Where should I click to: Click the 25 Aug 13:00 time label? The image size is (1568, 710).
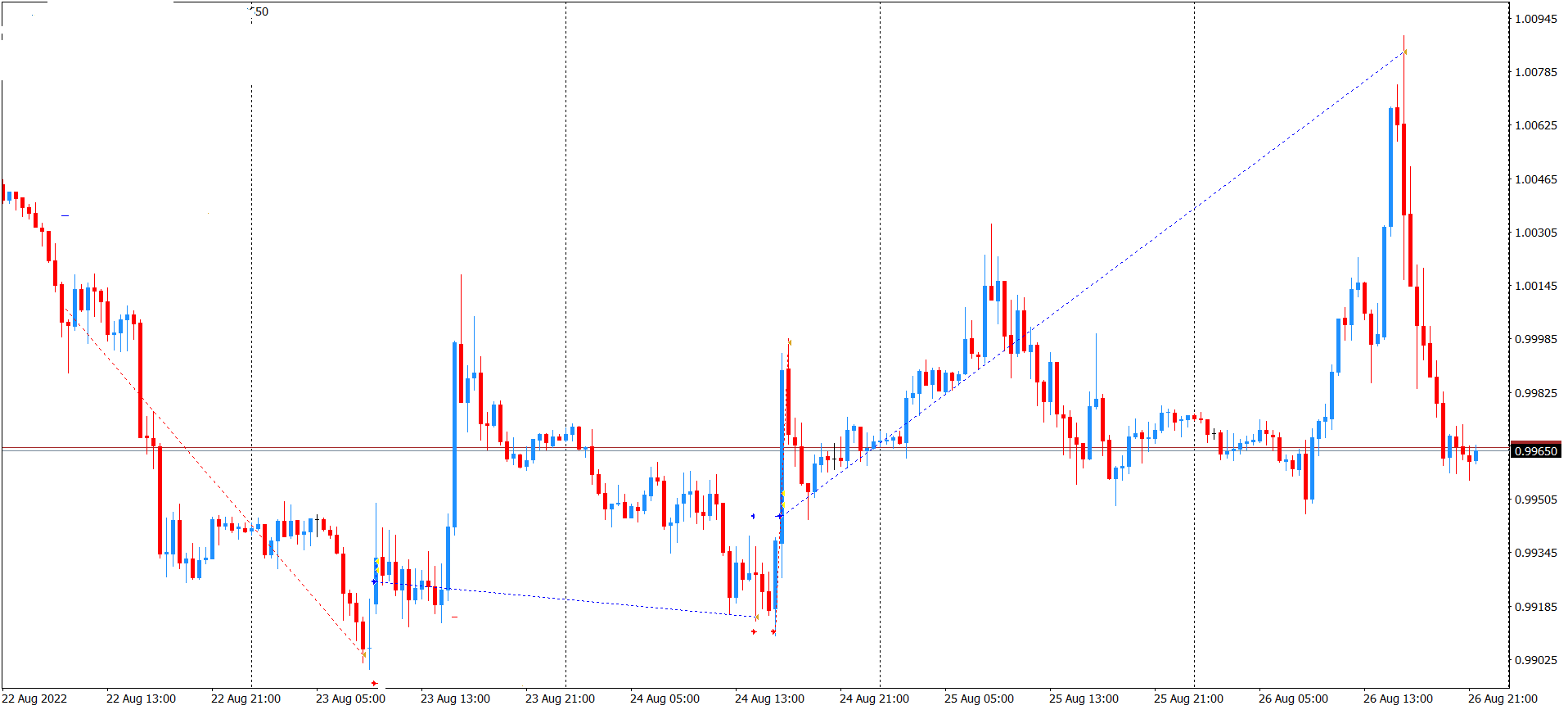pos(1084,699)
